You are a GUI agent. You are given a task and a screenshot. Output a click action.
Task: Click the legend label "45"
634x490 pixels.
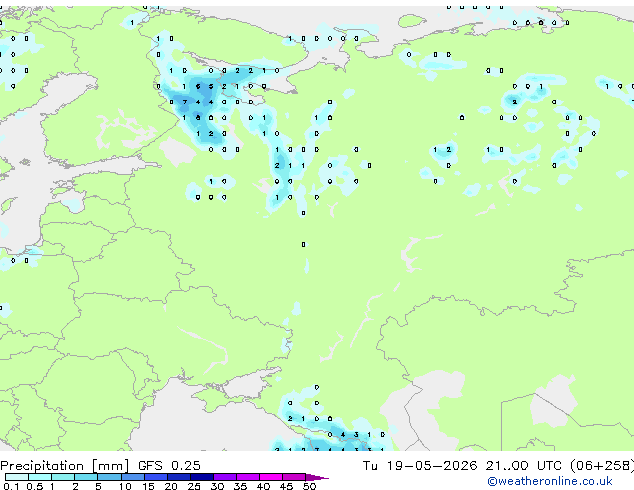286,486
